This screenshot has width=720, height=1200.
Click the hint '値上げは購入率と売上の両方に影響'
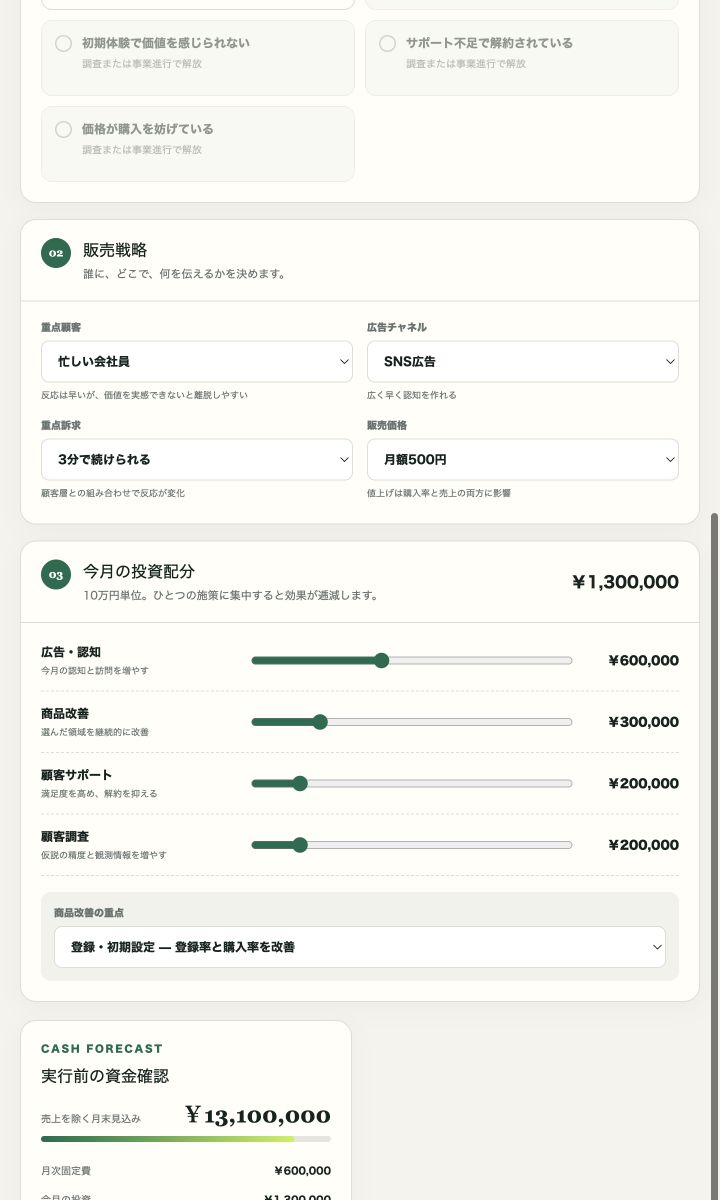click(439, 493)
